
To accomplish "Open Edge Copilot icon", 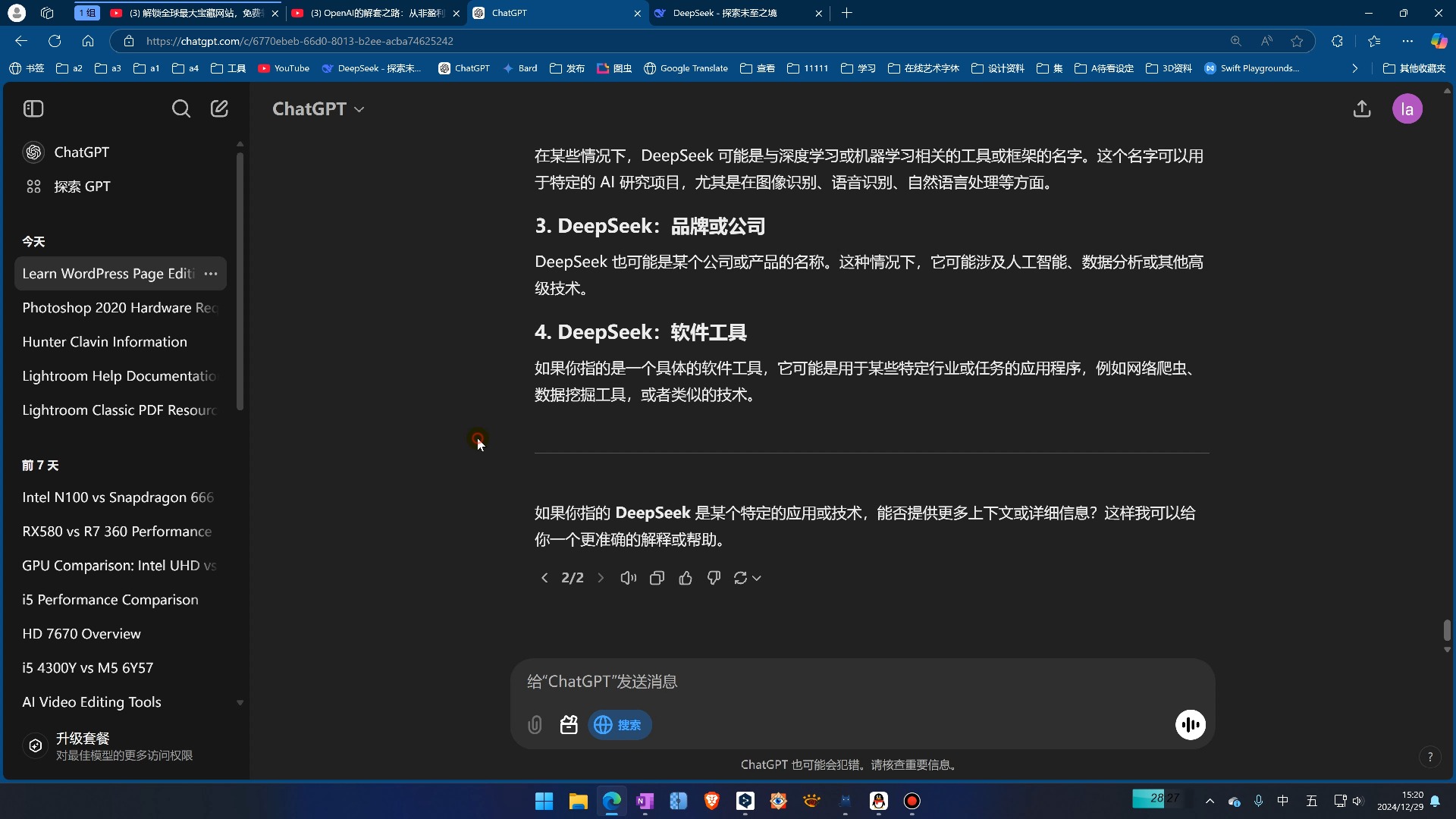I will (1439, 41).
